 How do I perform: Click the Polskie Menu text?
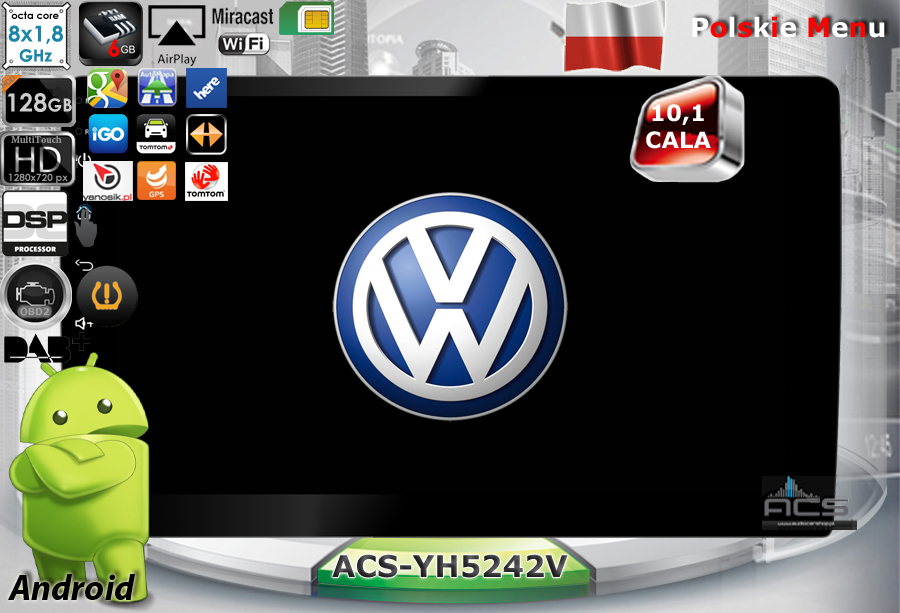[788, 28]
